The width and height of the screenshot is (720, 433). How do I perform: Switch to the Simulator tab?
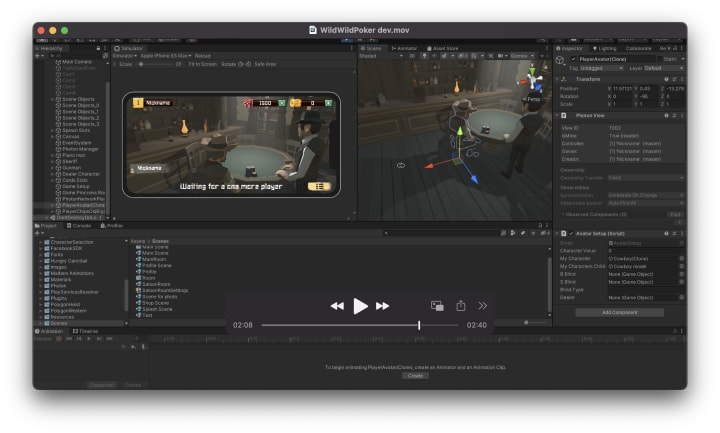129,48
